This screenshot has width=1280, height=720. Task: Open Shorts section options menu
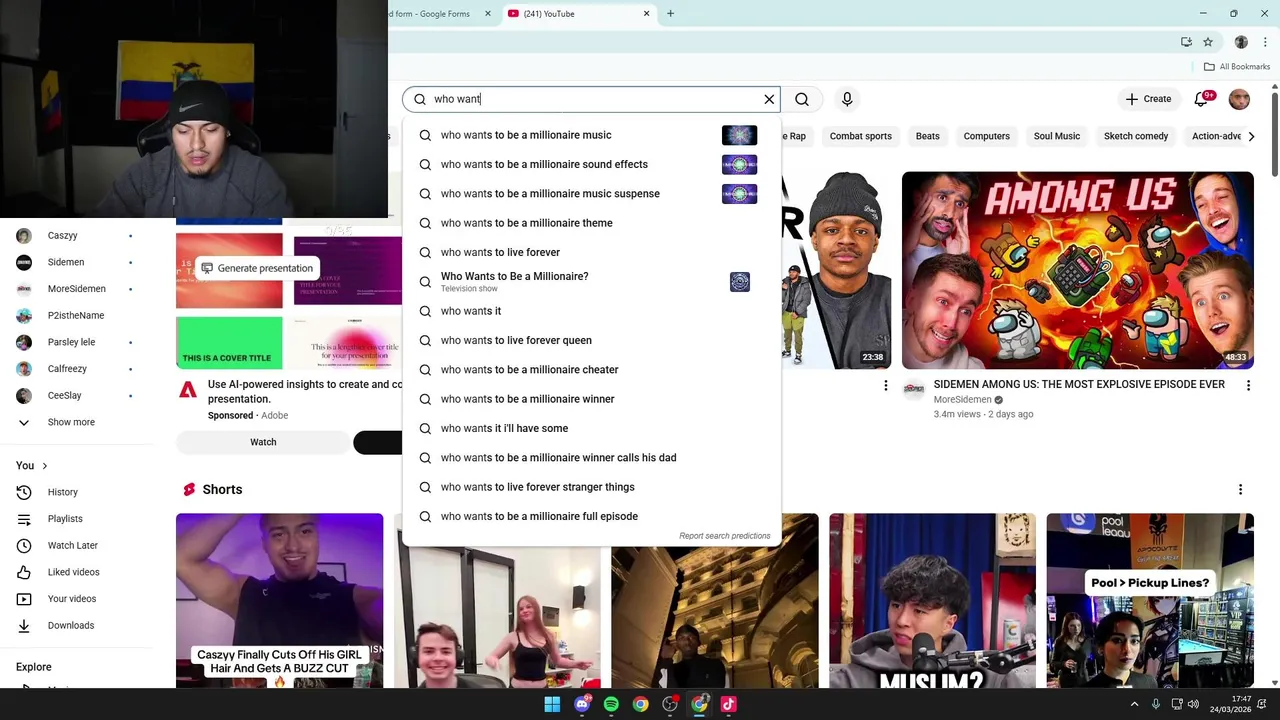coord(1240,490)
